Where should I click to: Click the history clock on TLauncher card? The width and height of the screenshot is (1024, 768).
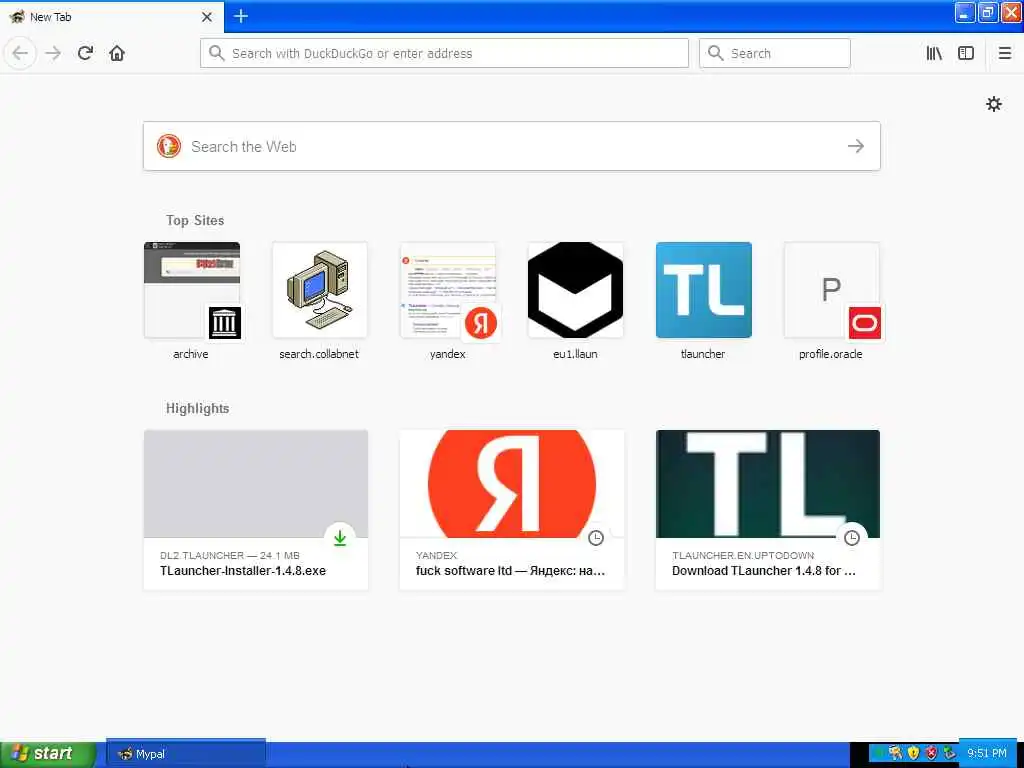(x=852, y=538)
